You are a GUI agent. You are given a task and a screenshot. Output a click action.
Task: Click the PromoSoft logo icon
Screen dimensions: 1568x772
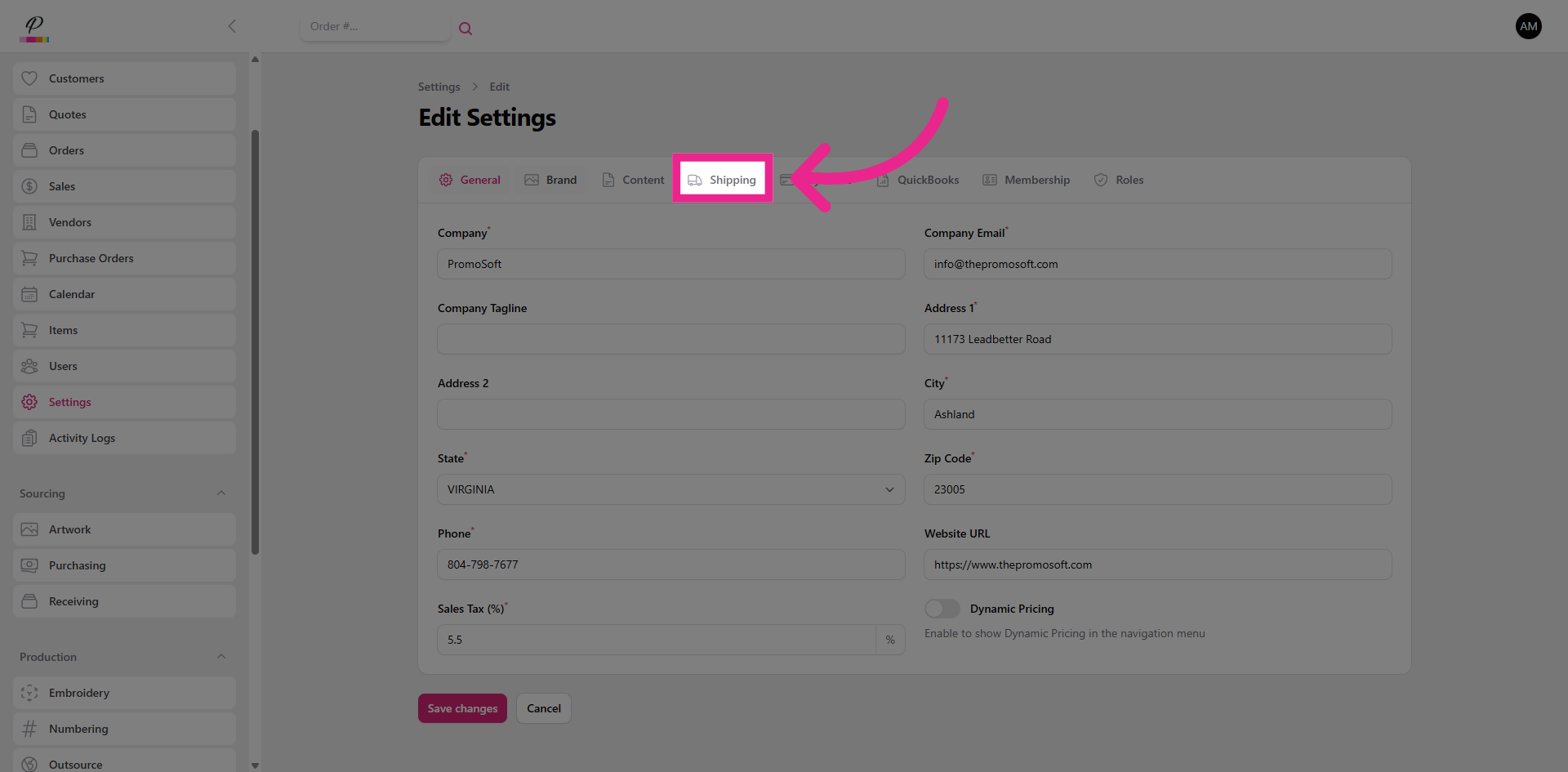pyautogui.click(x=34, y=28)
